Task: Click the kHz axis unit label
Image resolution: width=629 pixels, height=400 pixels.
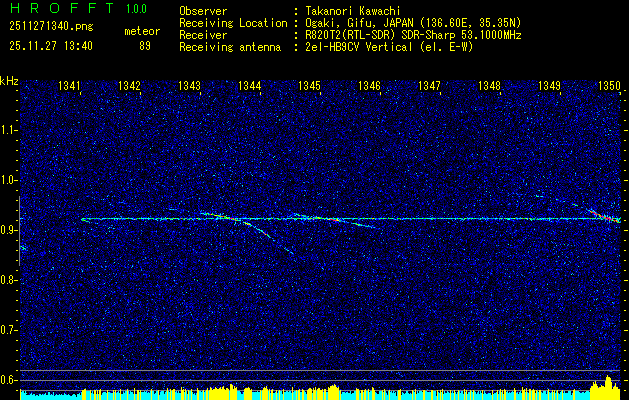Action: pyautogui.click(x=9, y=81)
